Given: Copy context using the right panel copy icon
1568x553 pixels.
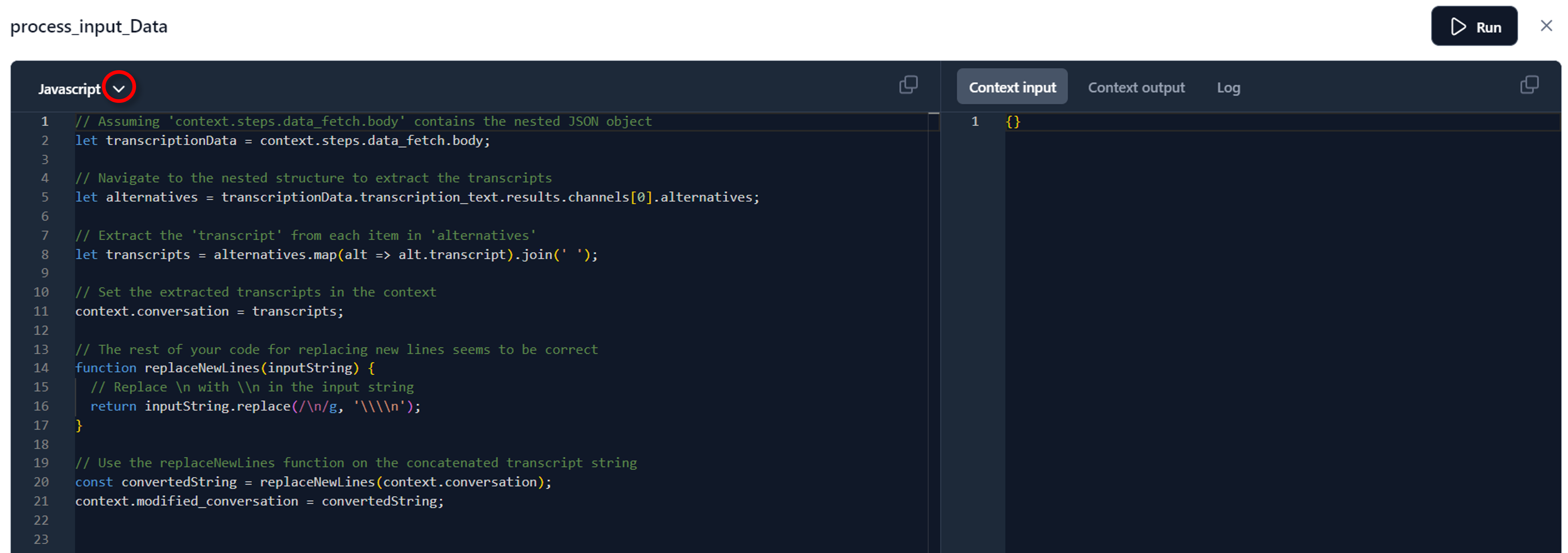Looking at the screenshot, I should (1529, 85).
